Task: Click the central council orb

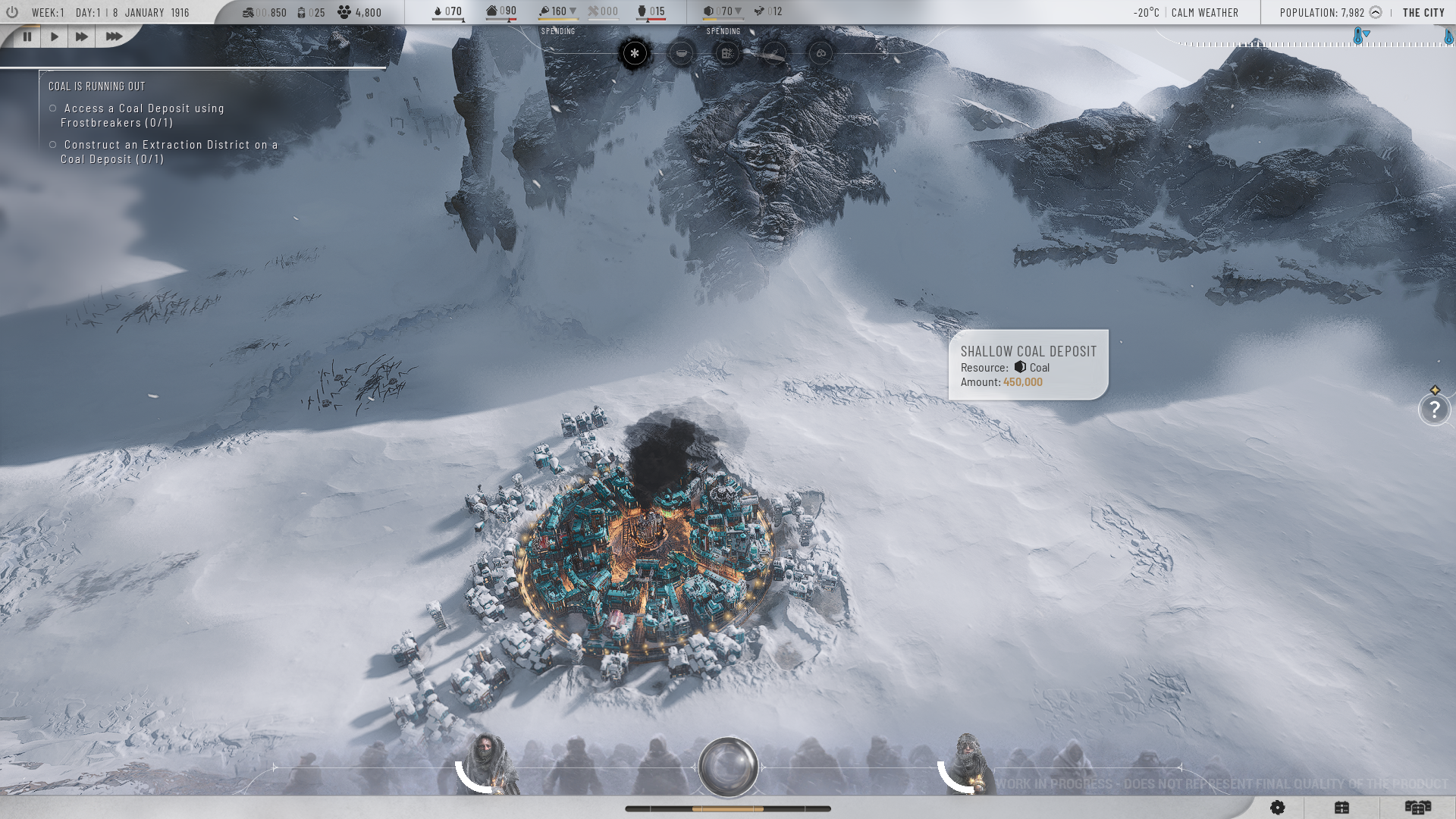Action: (x=728, y=767)
